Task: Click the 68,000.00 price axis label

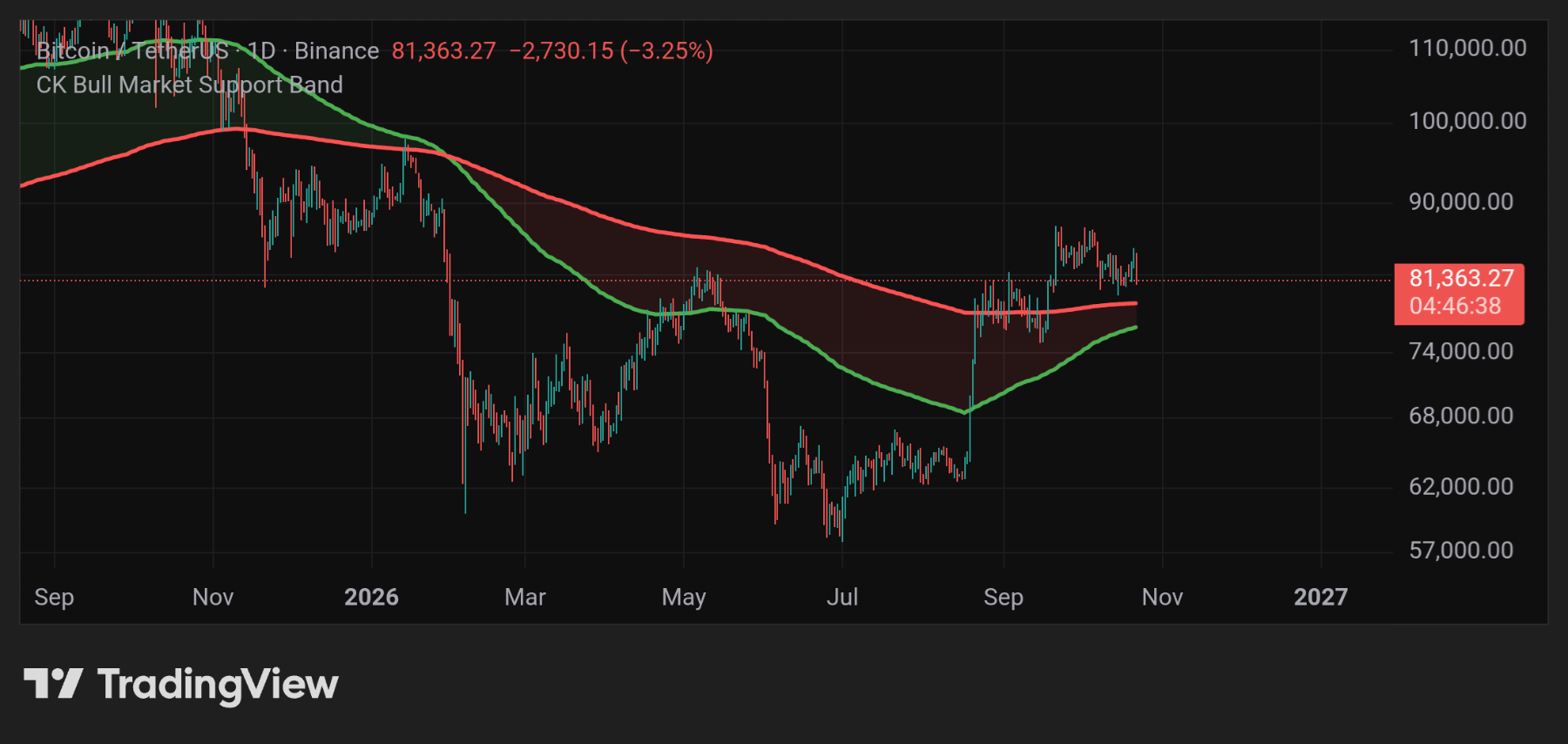Action: pyautogui.click(x=1462, y=416)
